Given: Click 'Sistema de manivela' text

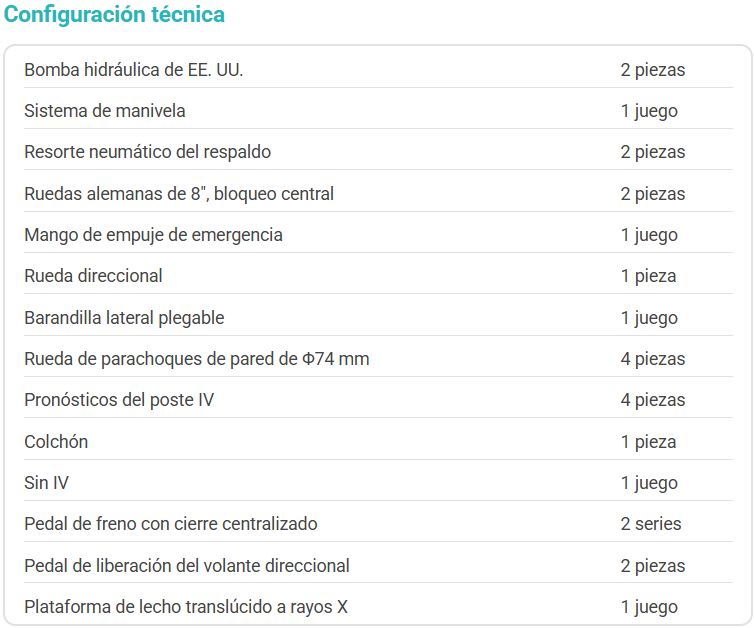Looking at the screenshot, I should pyautogui.click(x=105, y=111).
